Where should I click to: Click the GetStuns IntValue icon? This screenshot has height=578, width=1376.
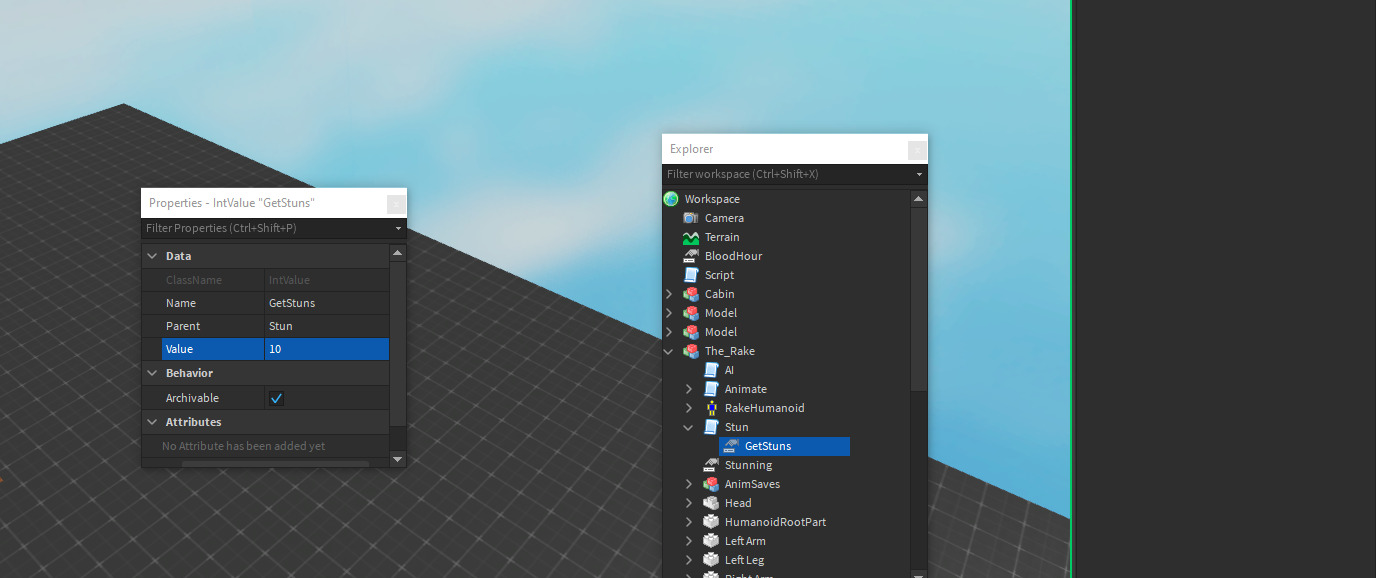coord(731,446)
